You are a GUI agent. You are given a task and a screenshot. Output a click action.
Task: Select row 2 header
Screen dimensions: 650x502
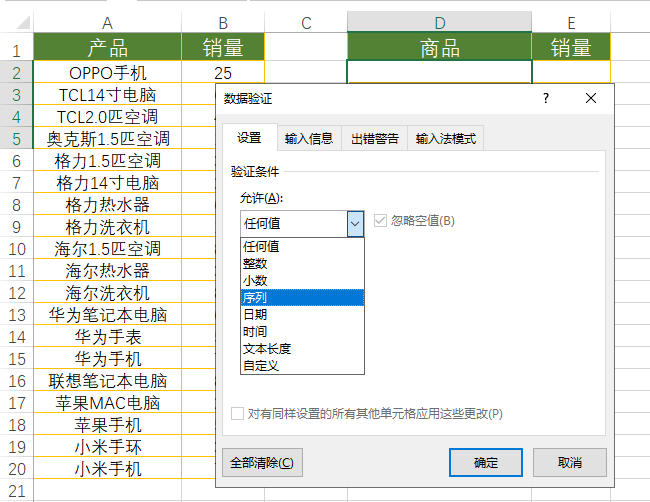[17, 73]
